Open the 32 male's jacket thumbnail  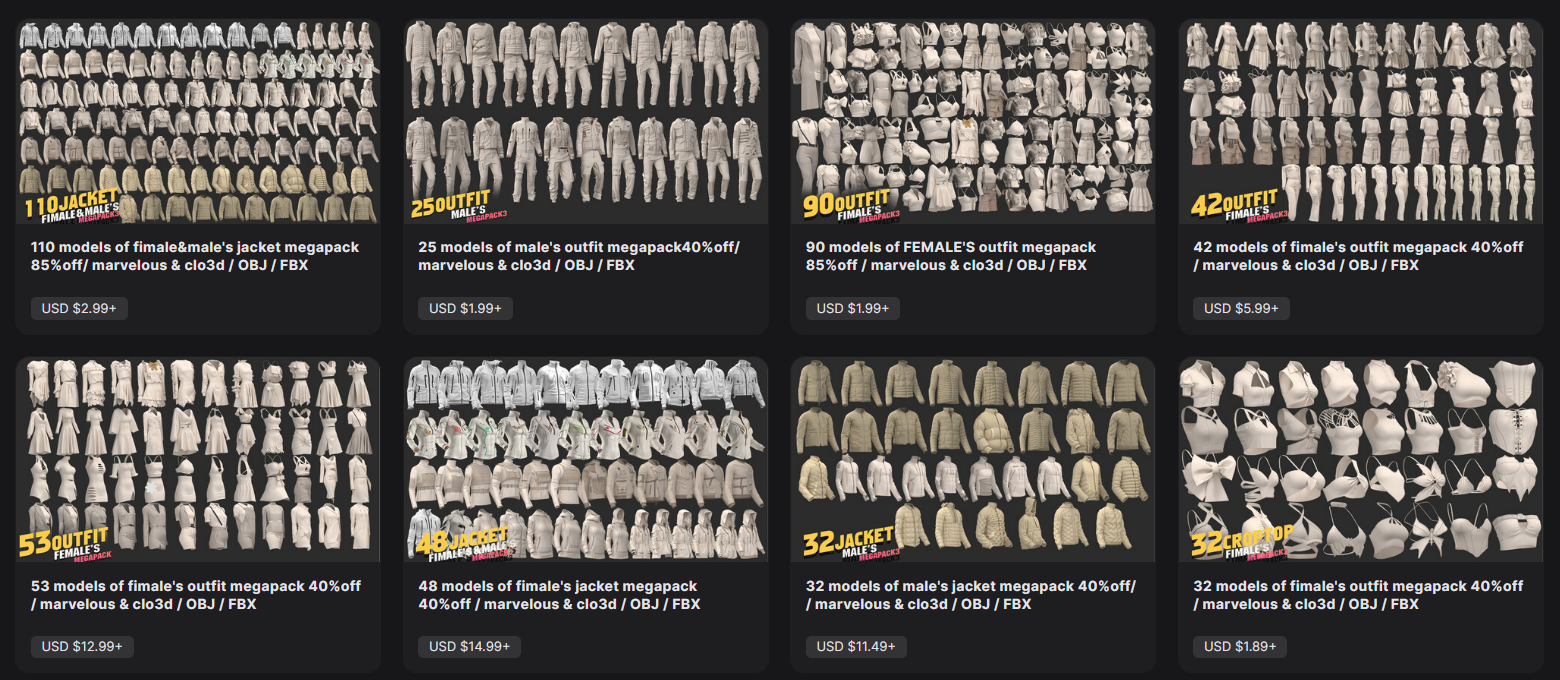[973, 460]
